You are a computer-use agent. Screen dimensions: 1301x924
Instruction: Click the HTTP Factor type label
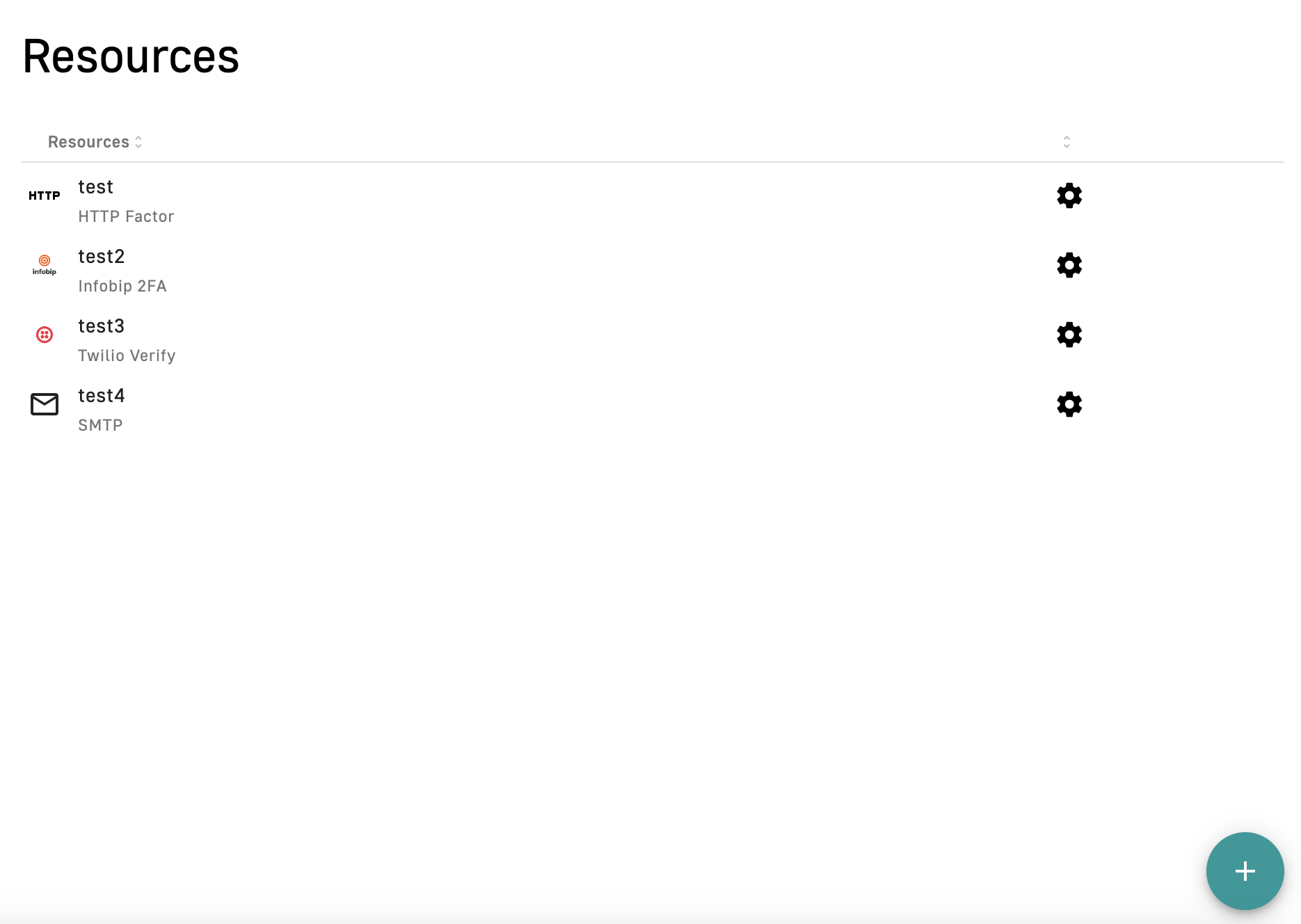[x=126, y=216]
